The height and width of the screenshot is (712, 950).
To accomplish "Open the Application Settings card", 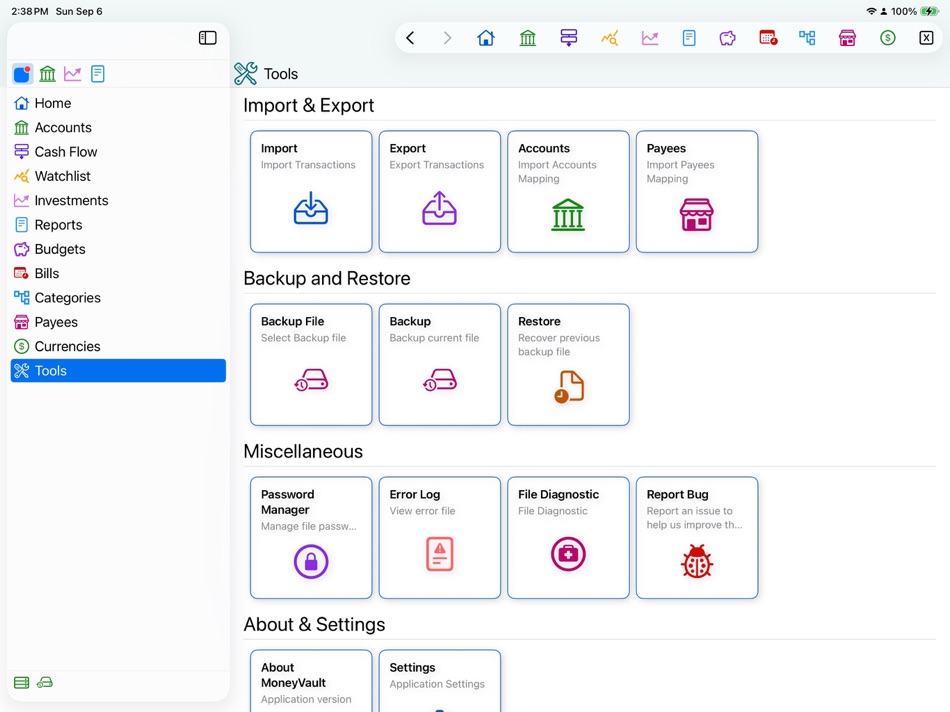I will coord(439,681).
